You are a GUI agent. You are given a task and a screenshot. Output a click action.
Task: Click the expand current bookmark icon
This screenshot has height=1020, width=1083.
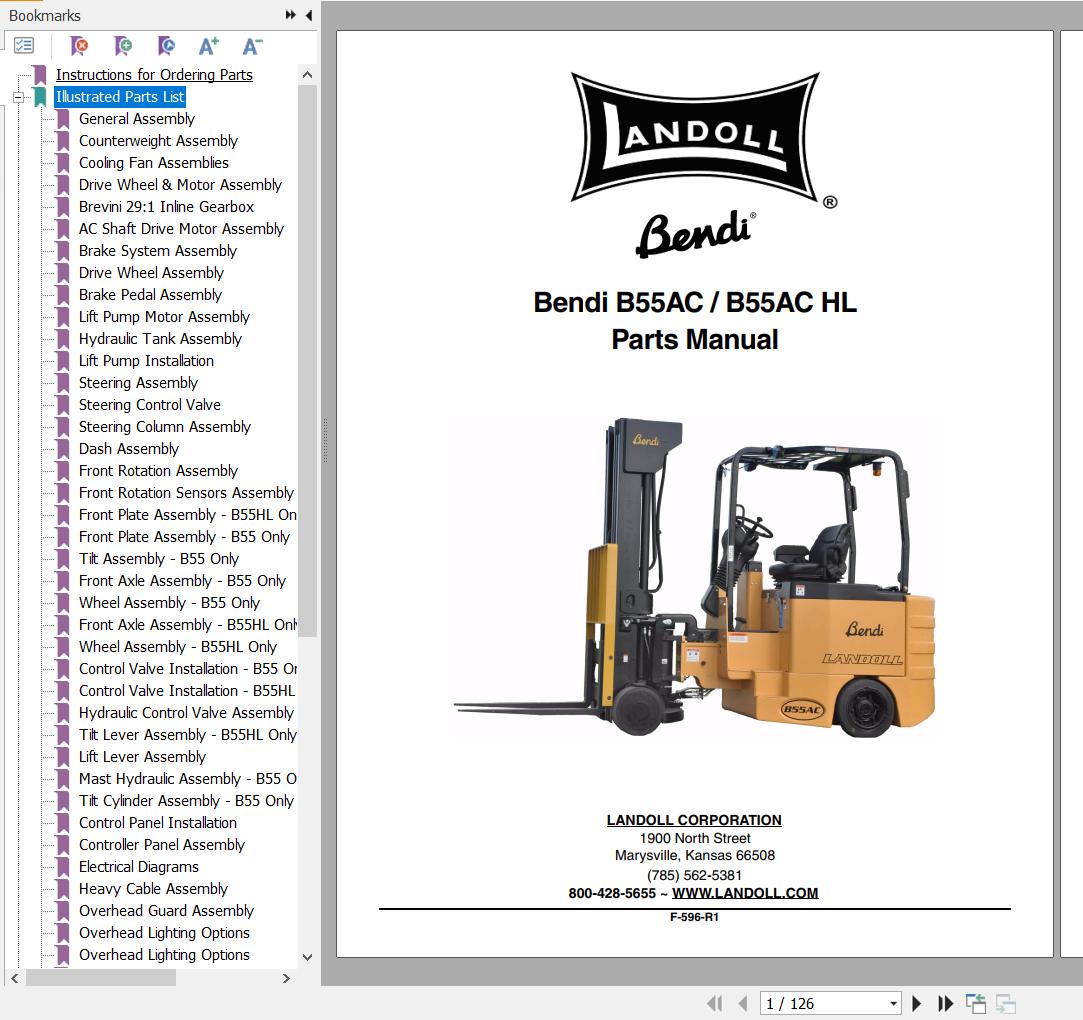coord(166,46)
